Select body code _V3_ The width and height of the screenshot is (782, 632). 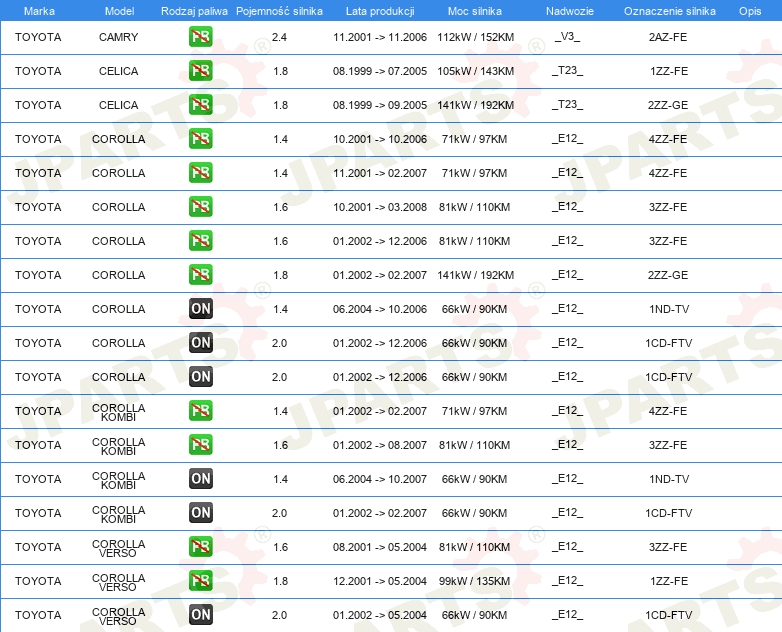click(x=568, y=36)
